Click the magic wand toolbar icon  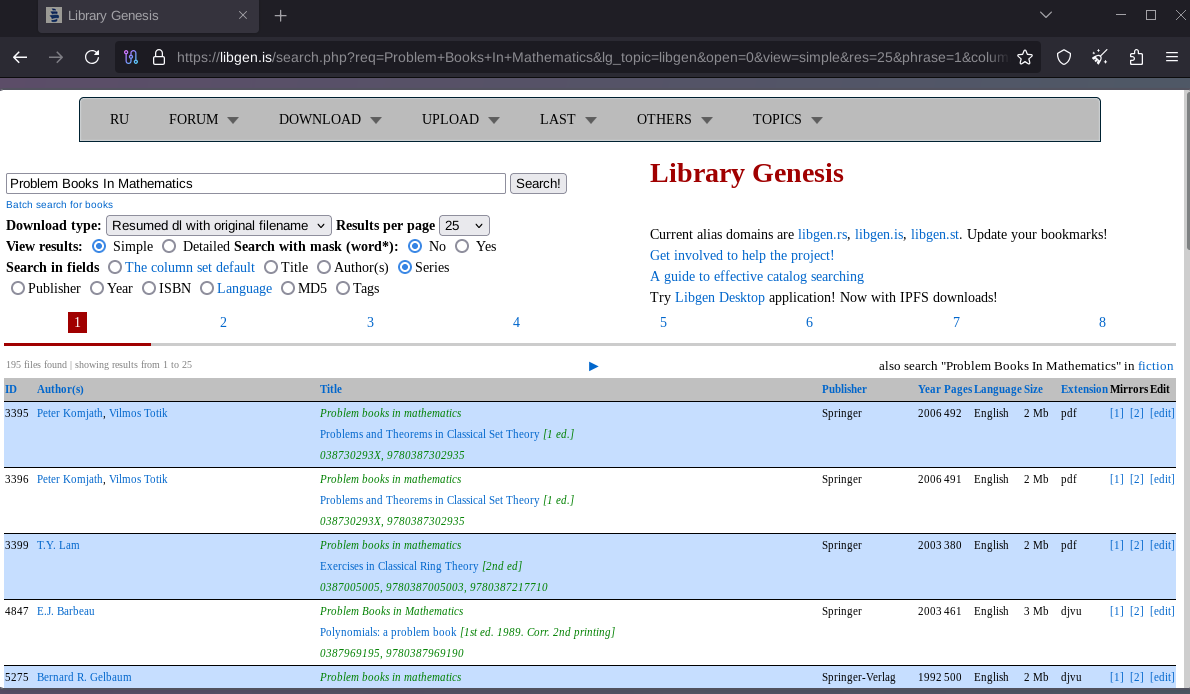[x=1100, y=57]
